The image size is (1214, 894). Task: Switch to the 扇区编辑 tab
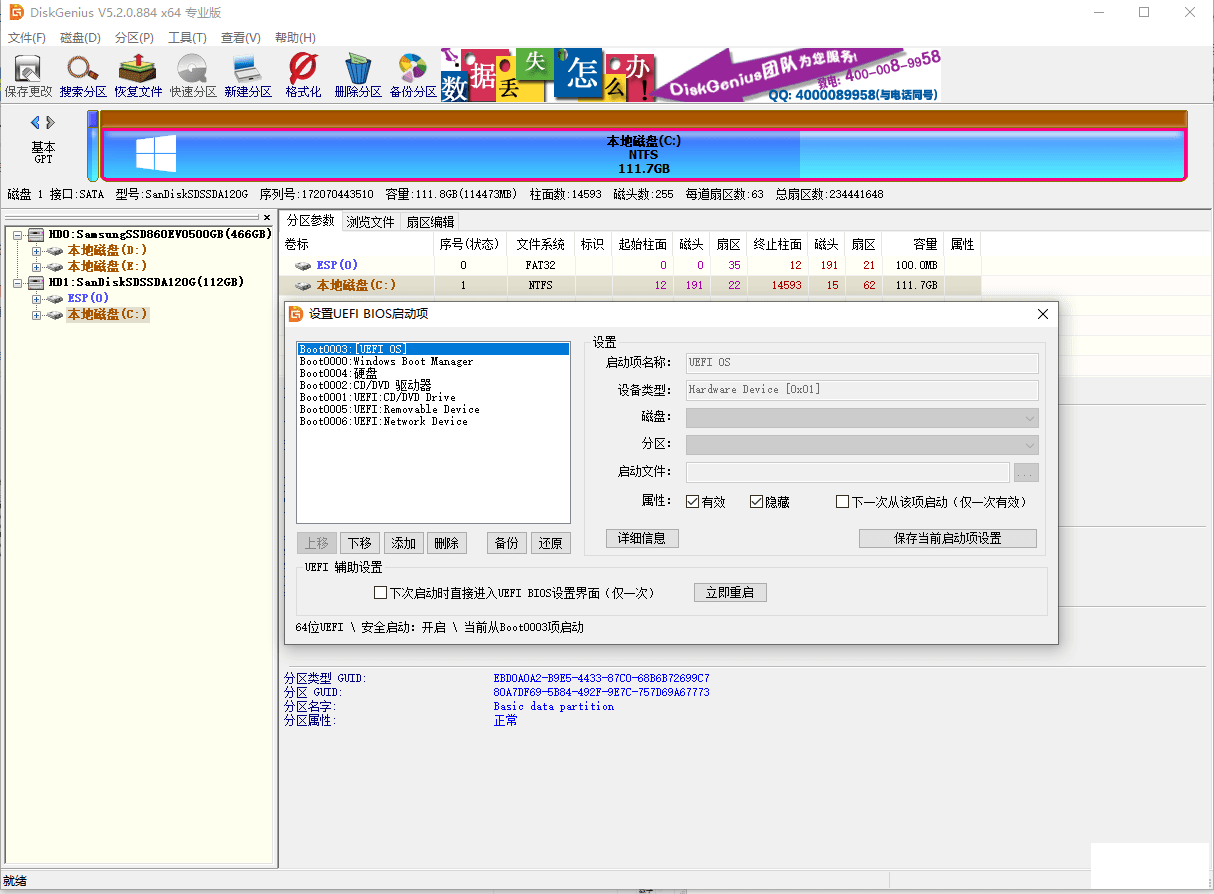pyautogui.click(x=430, y=222)
